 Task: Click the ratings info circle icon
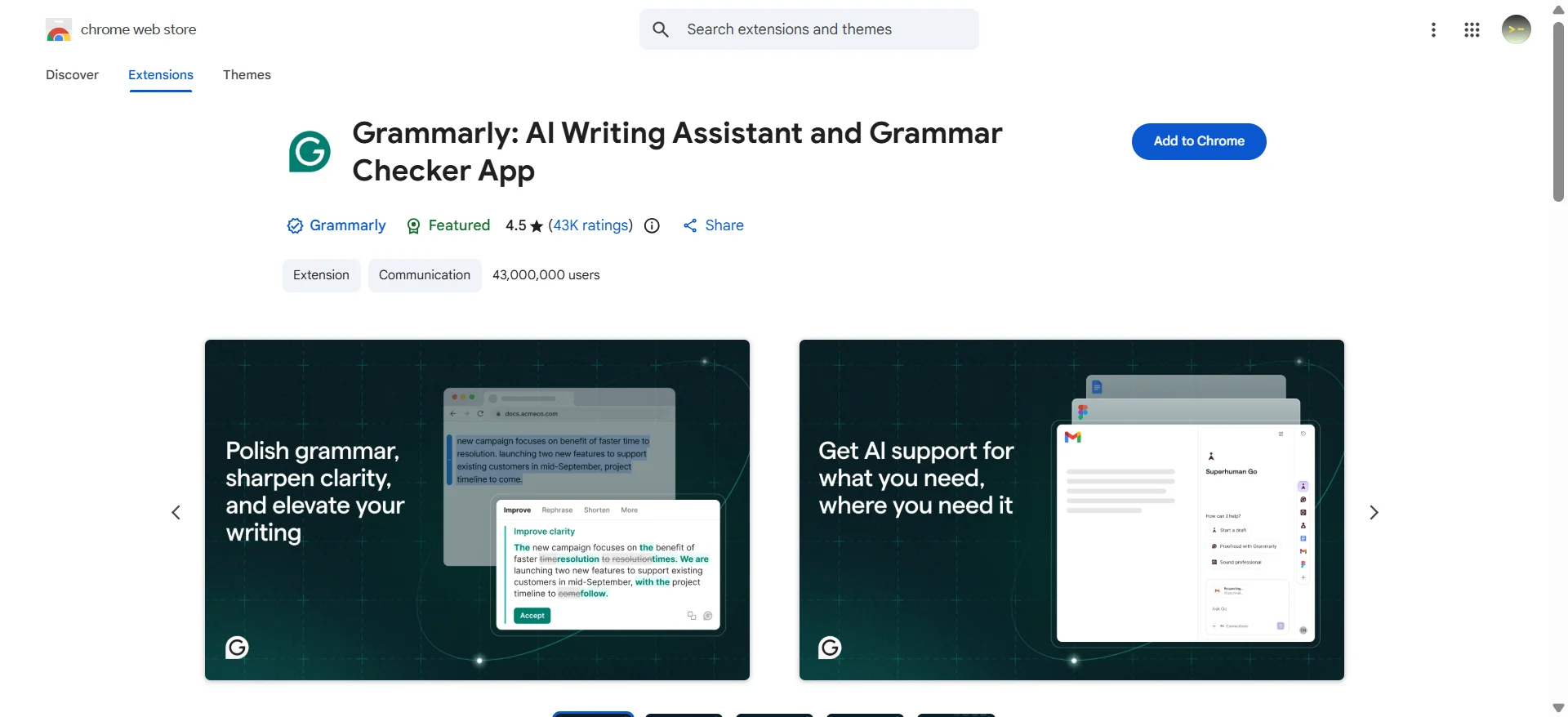point(652,225)
